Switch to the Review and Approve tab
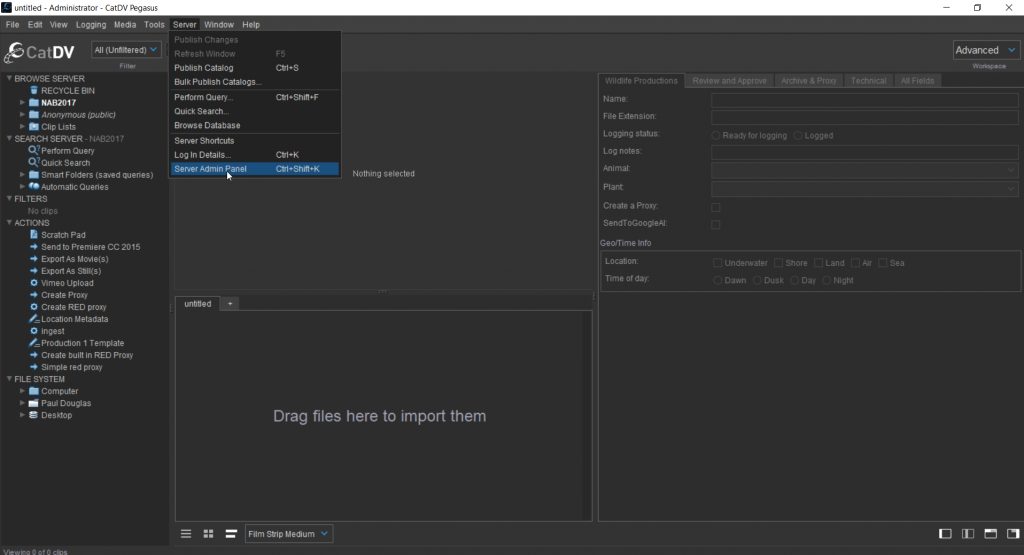This screenshot has width=1024, height=555. point(729,81)
